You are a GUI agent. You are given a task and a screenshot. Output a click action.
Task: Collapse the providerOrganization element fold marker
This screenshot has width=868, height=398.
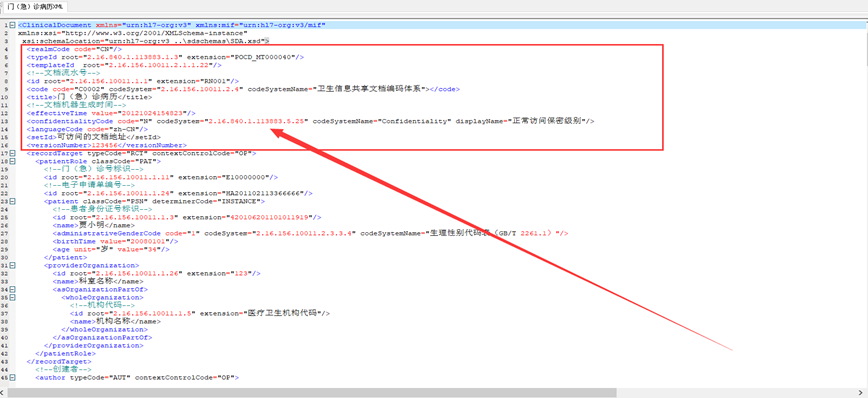(x=12, y=266)
